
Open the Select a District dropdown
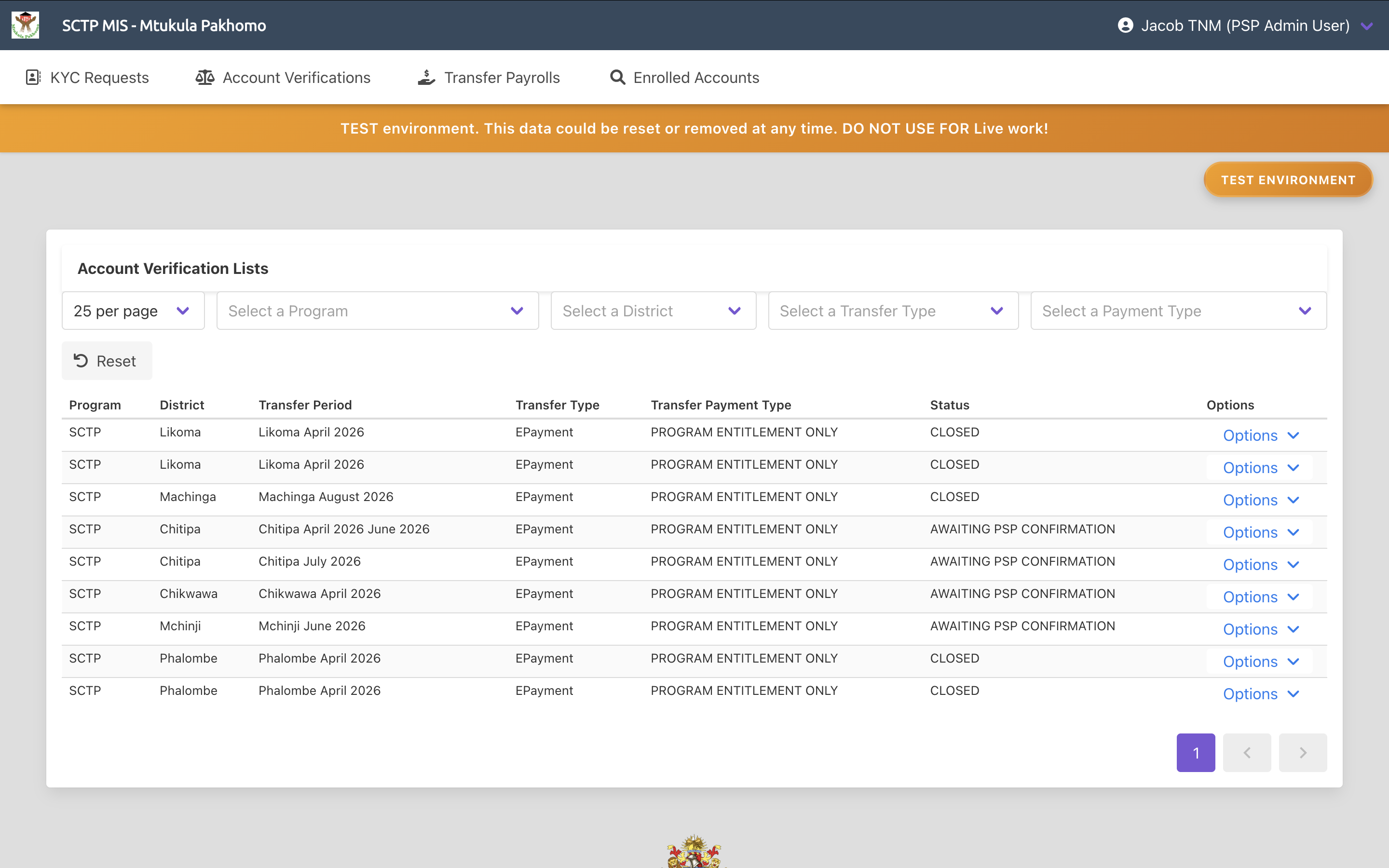[653, 311]
